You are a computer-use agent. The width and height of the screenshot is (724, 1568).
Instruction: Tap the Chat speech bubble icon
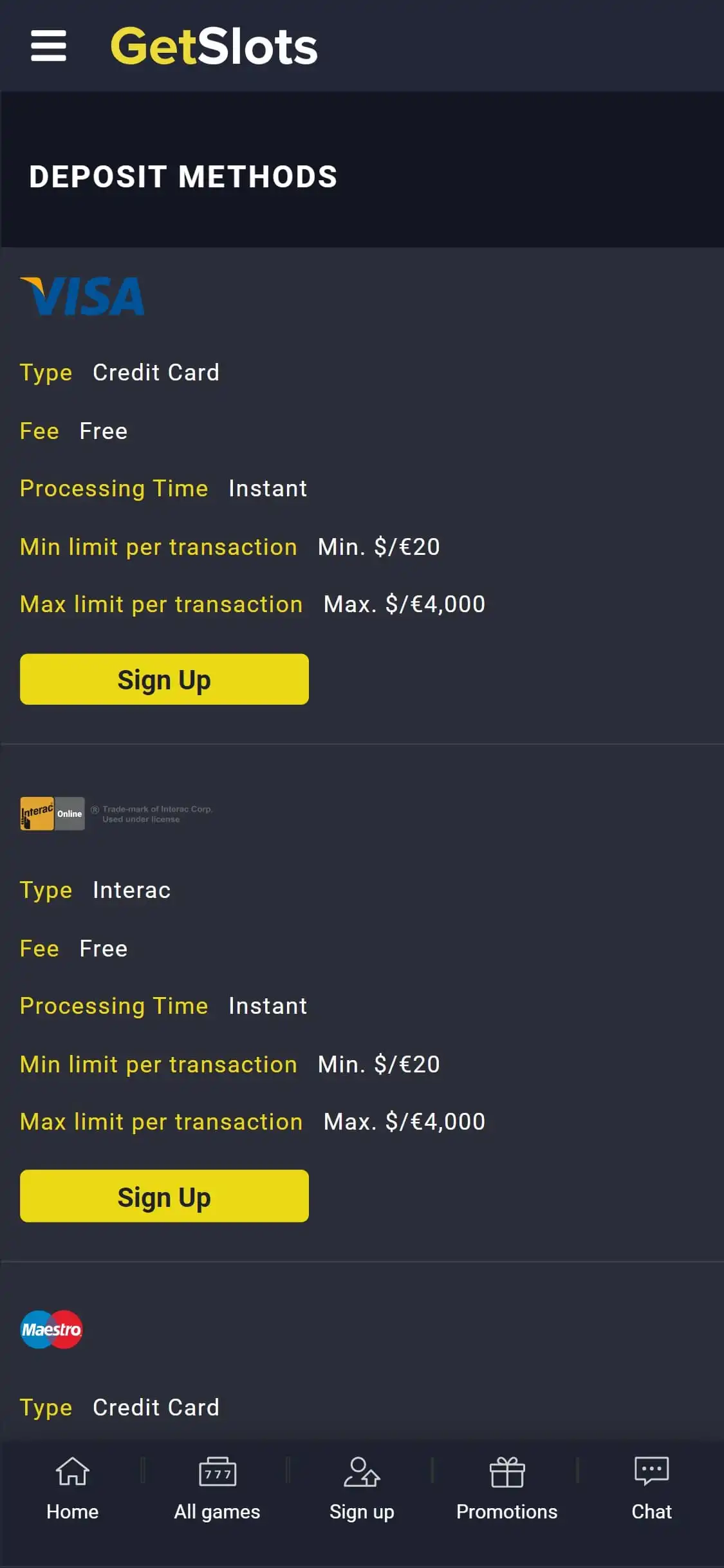pyautogui.click(x=651, y=1471)
